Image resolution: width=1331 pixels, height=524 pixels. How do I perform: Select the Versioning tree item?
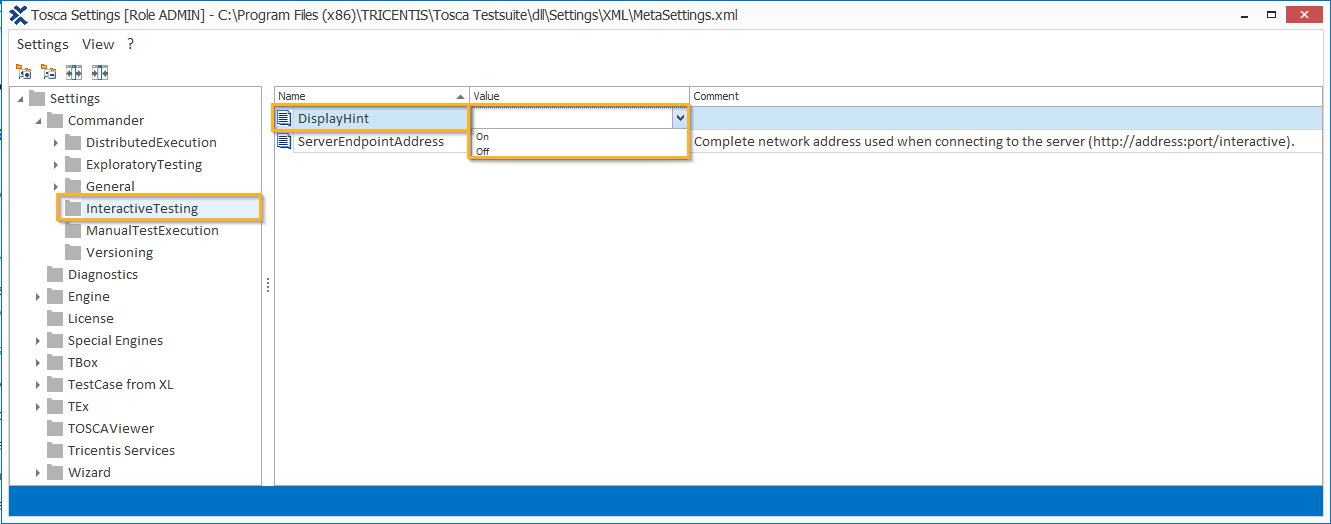point(119,252)
